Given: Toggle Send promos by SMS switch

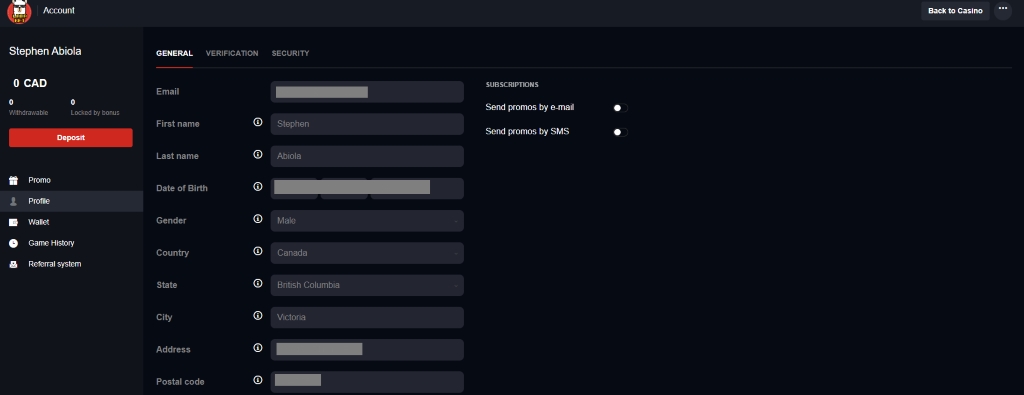Looking at the screenshot, I should [x=620, y=132].
